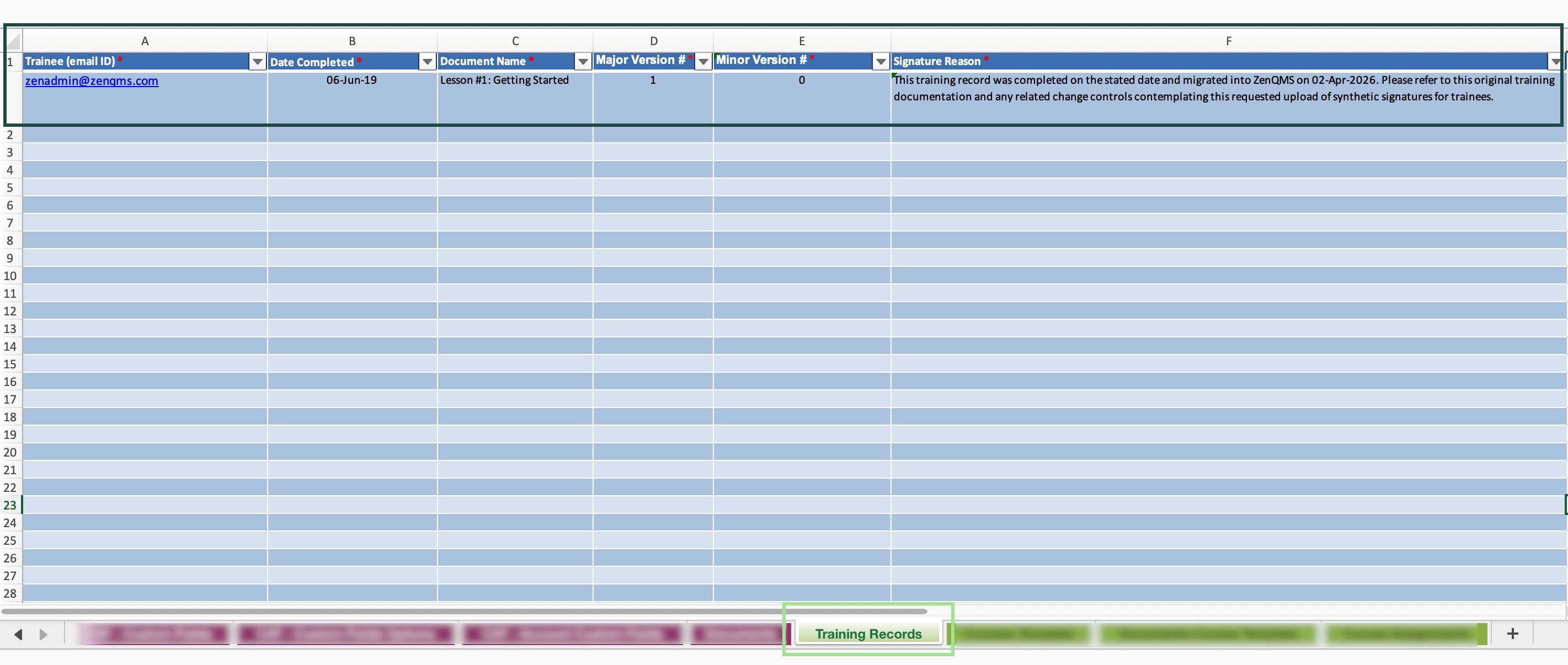Image resolution: width=1568 pixels, height=665 pixels.
Task: Select row 5 header
Action: coord(10,187)
